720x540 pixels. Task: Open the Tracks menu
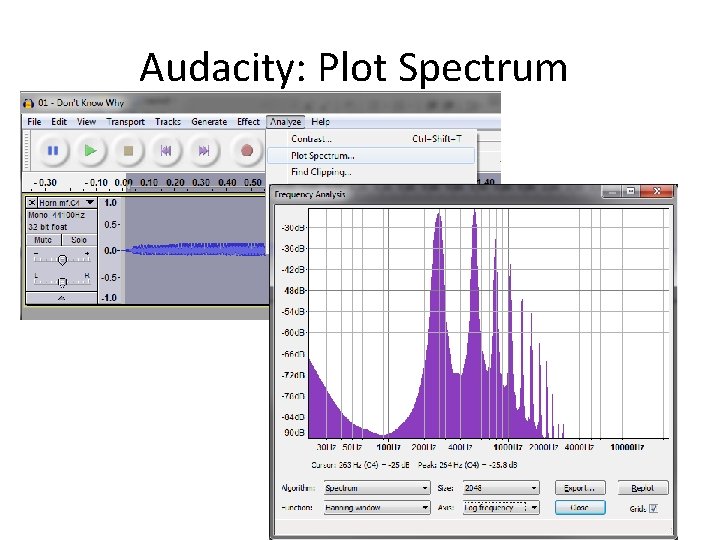coord(168,122)
